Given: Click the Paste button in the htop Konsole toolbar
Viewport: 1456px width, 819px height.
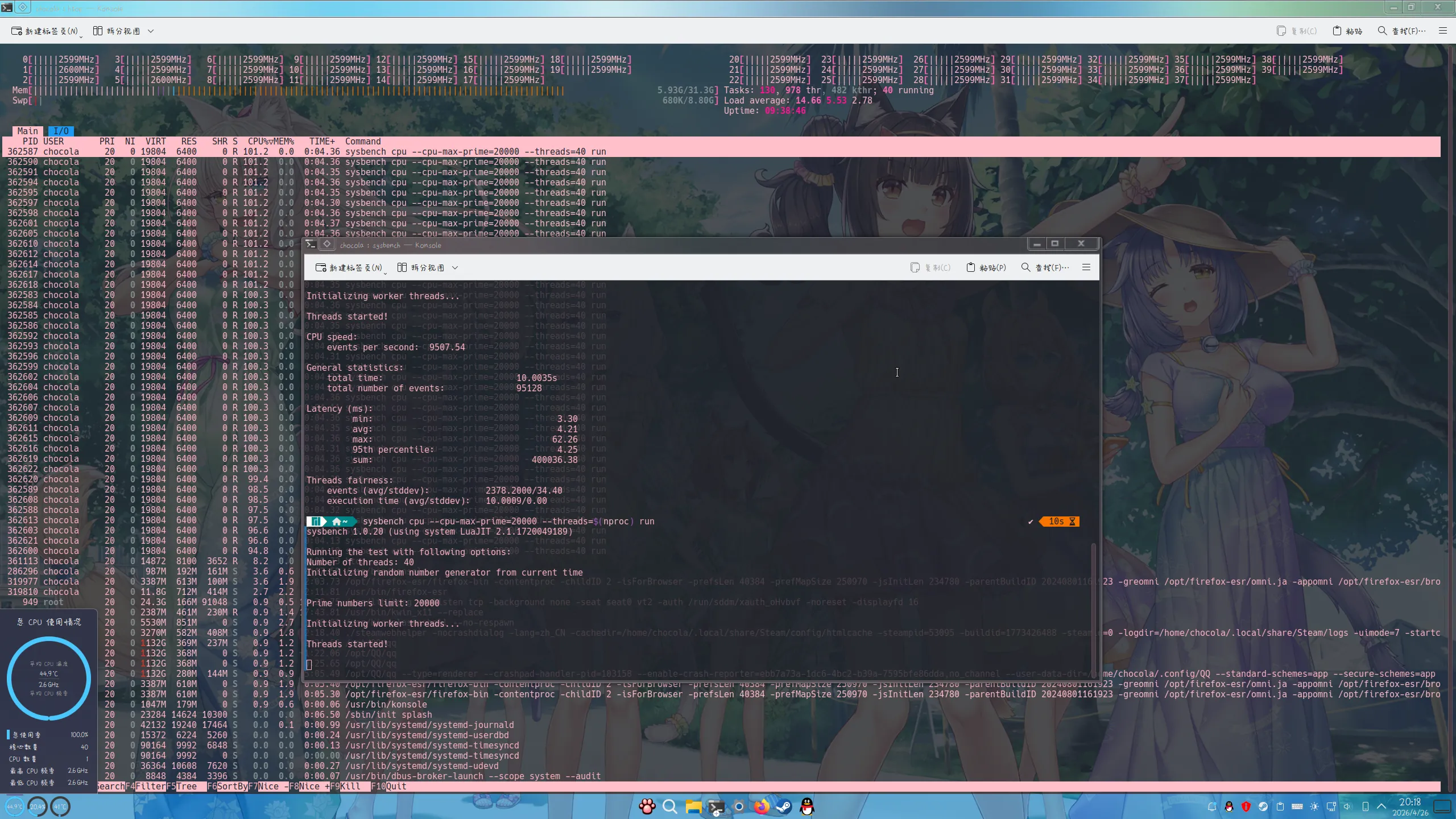Looking at the screenshot, I should coord(1347,31).
